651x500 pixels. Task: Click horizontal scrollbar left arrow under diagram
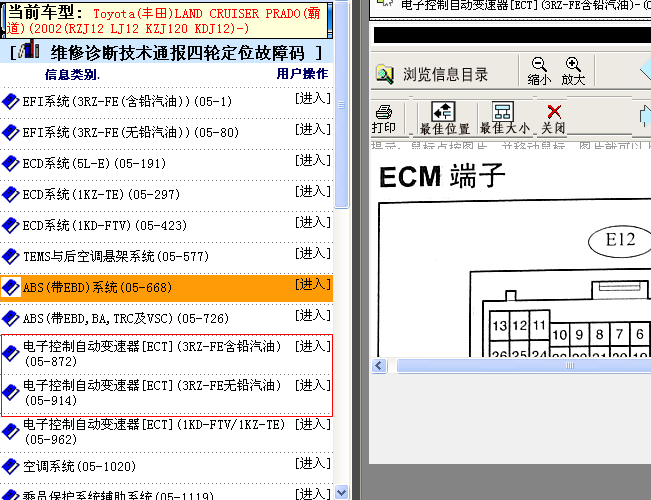379,366
